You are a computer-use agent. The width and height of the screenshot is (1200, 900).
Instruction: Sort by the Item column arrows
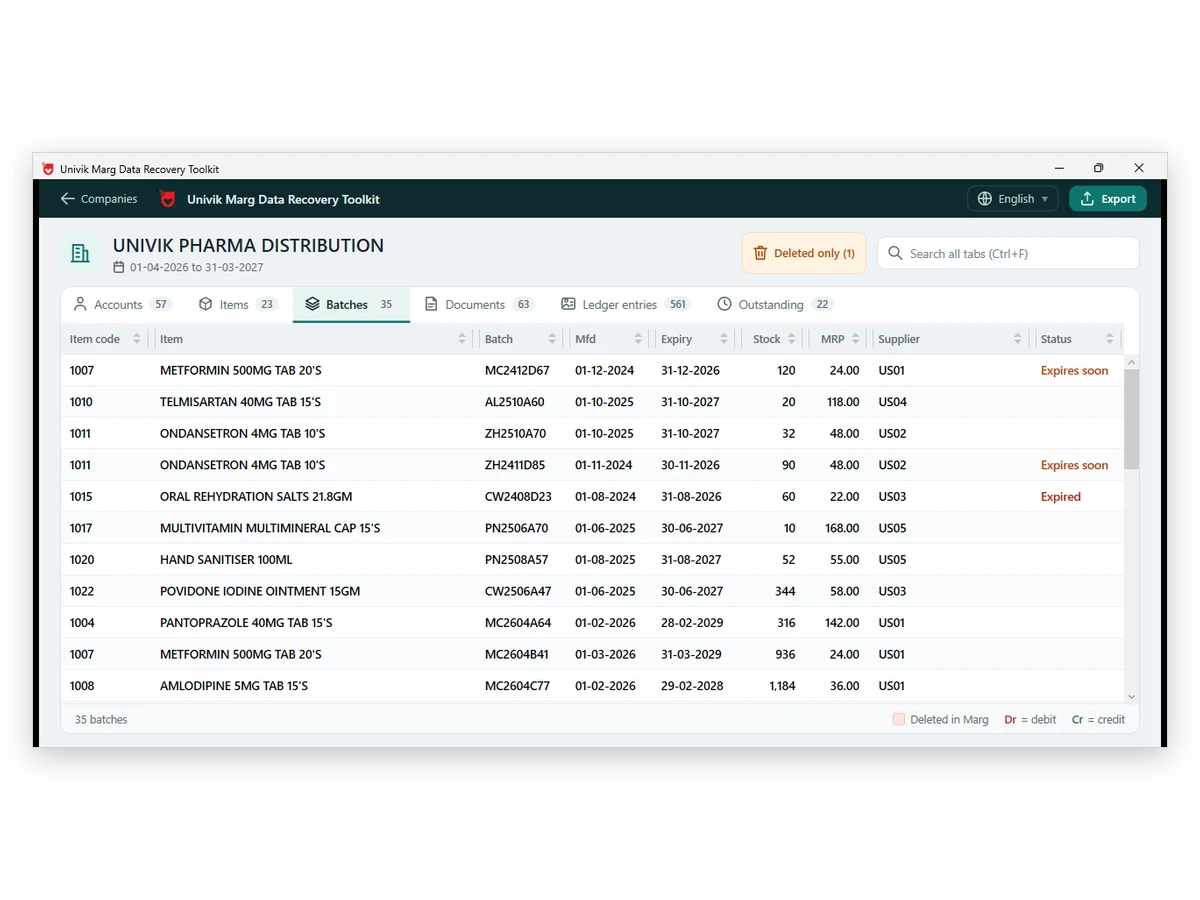point(462,339)
